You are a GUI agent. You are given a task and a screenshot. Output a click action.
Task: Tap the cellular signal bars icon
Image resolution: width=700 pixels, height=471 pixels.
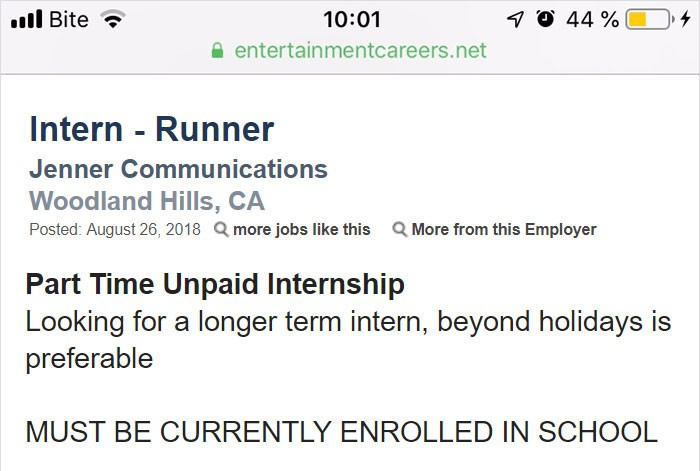(x=25, y=19)
